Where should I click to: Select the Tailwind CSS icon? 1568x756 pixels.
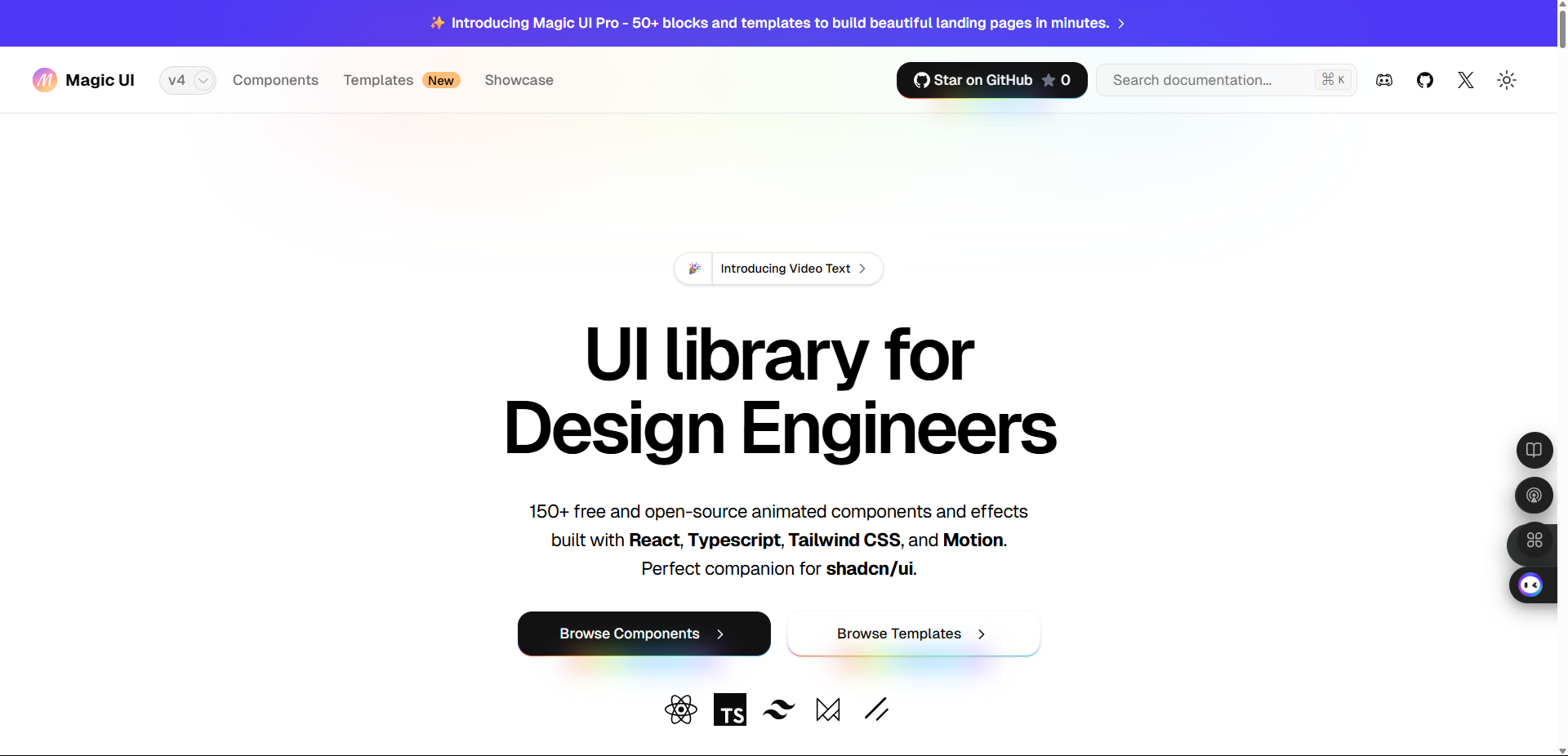[778, 709]
